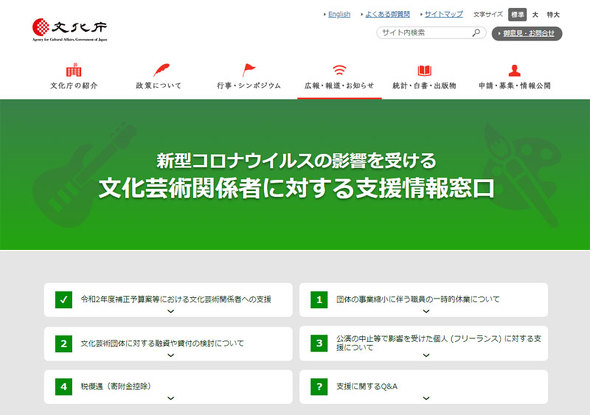
Task: Follow the English link
Action: point(339,14)
